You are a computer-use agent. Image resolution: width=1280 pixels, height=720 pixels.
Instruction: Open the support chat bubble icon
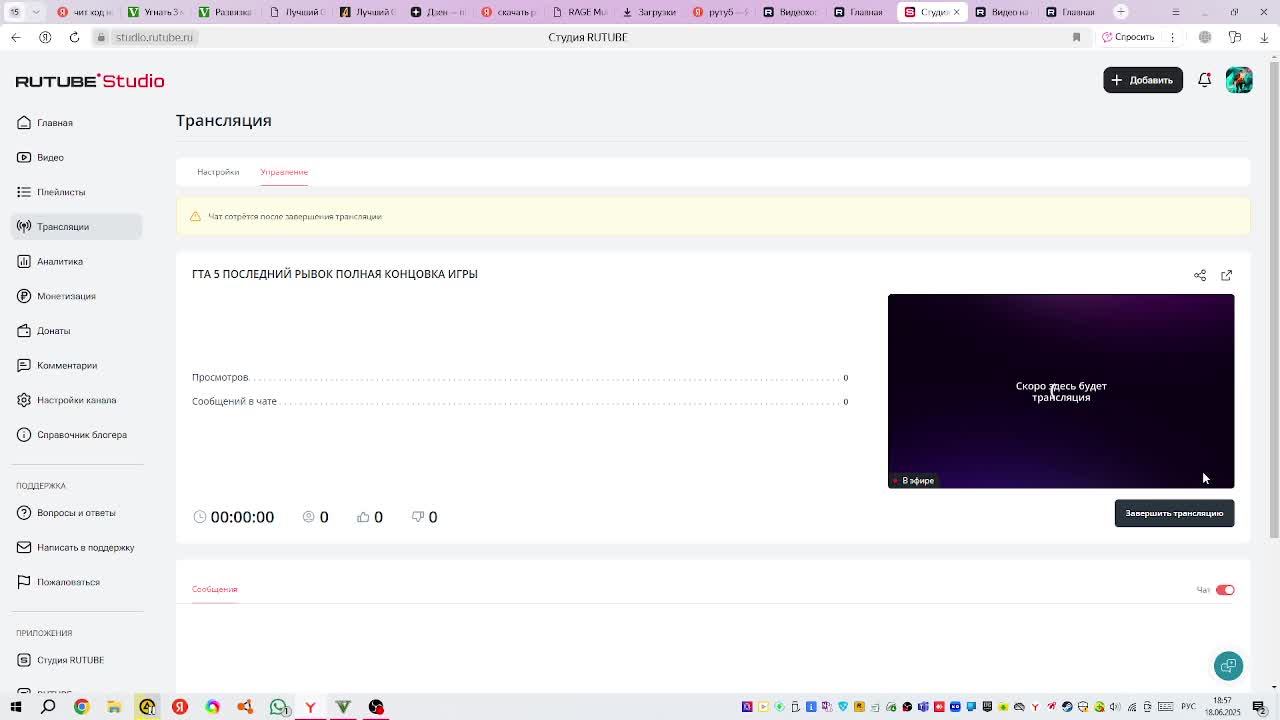(x=1228, y=666)
